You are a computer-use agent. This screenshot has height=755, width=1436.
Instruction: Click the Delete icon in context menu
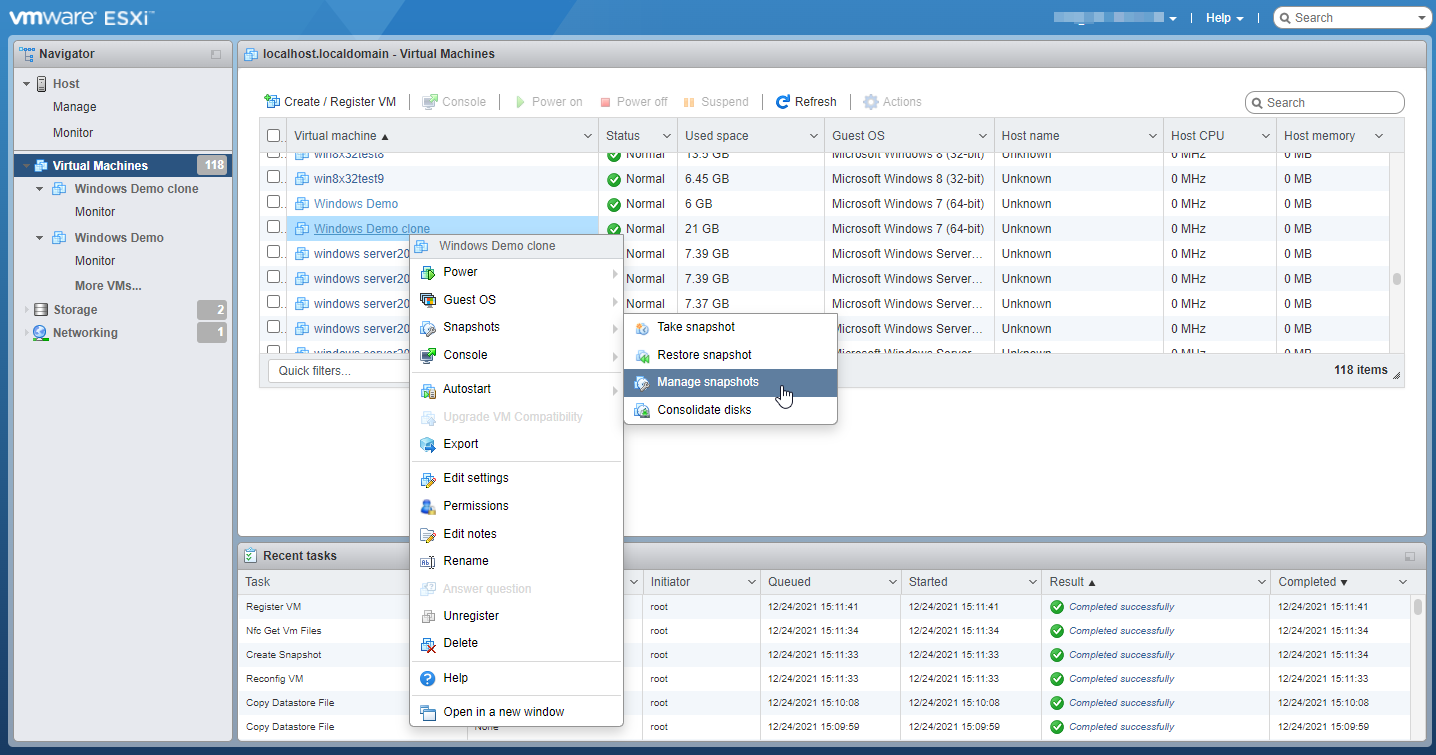coord(428,644)
